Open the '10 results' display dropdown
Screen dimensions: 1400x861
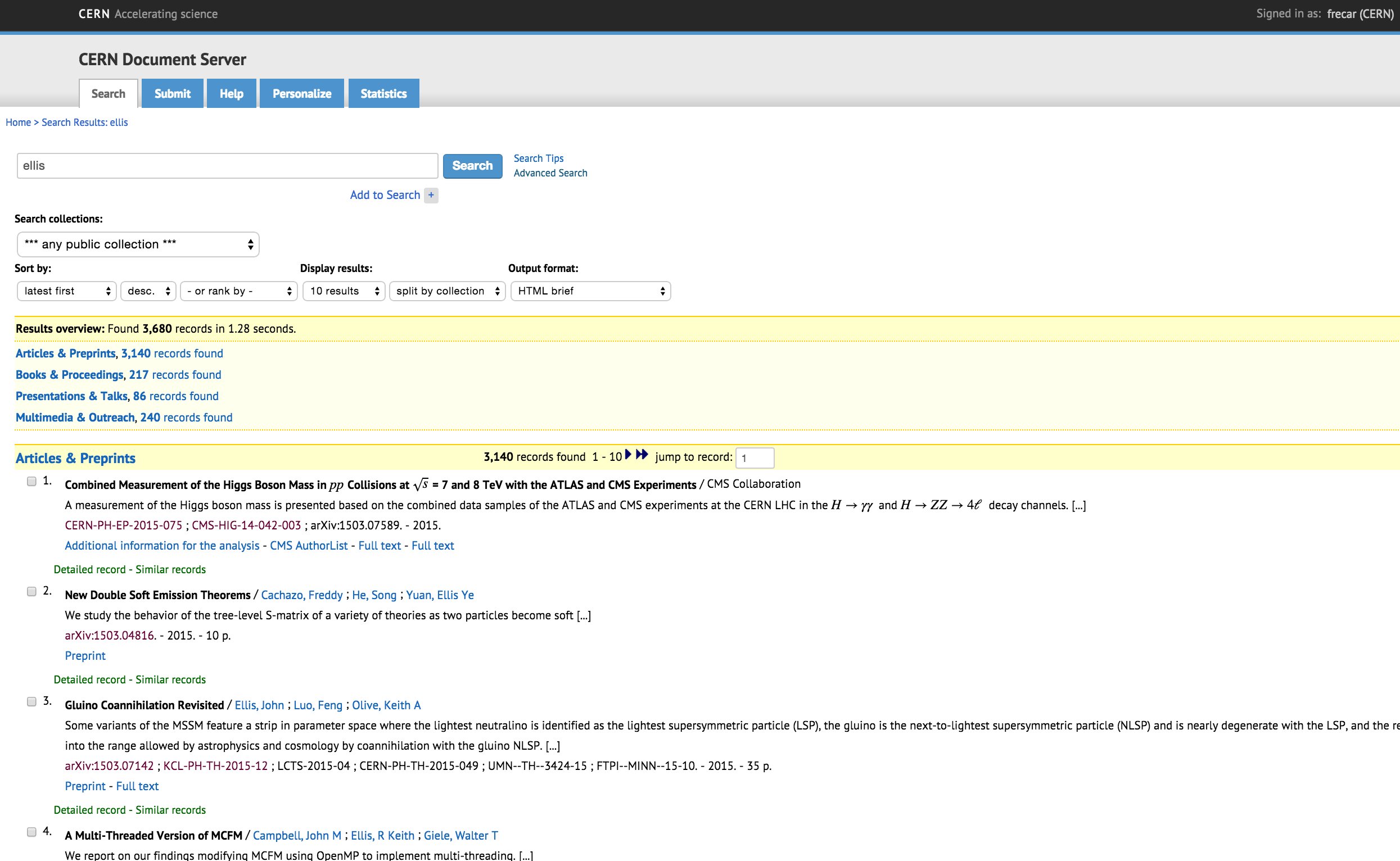pyautogui.click(x=344, y=291)
